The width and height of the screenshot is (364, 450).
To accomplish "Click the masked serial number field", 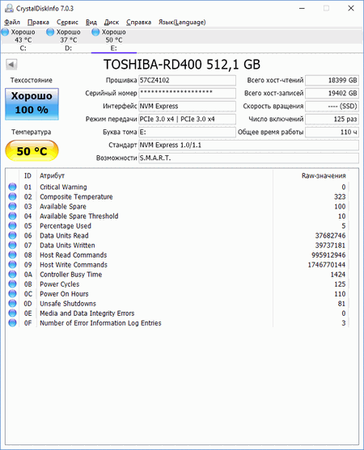I will [x=187, y=93].
